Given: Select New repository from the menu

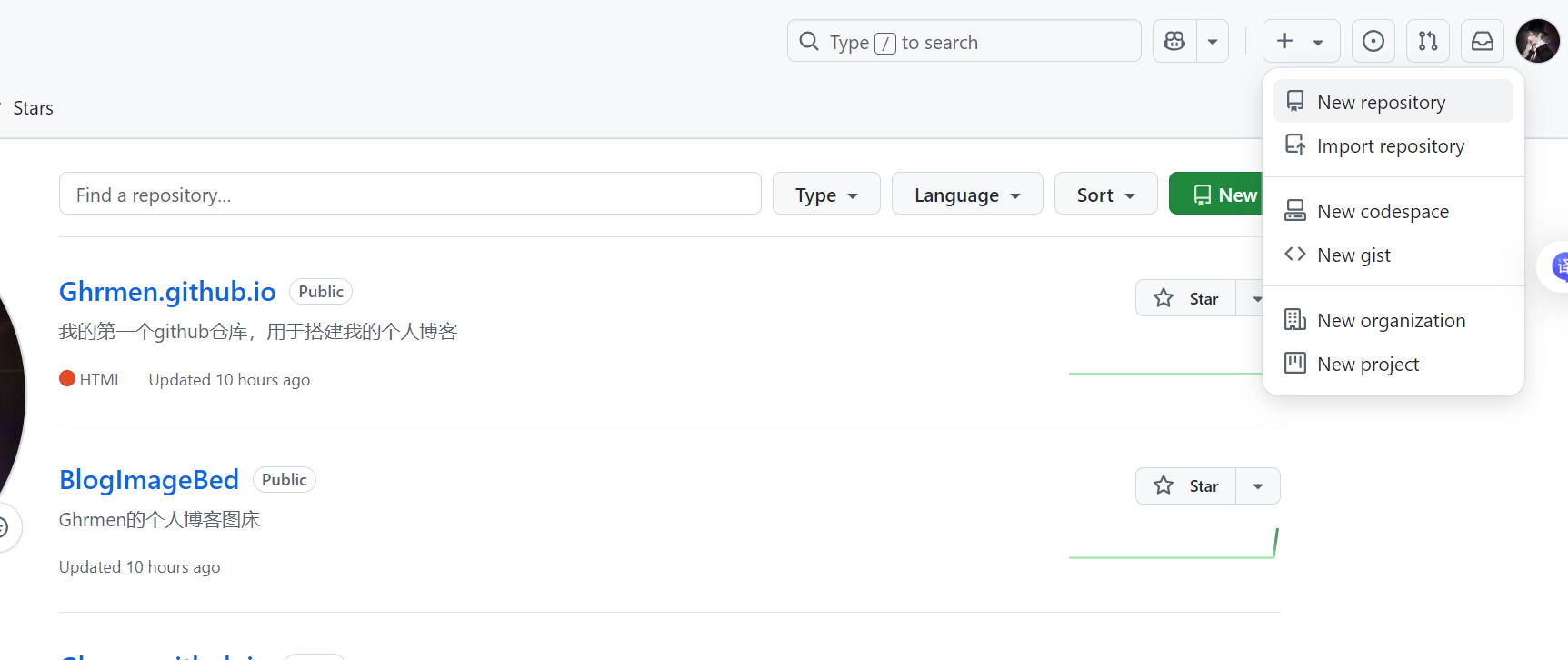Looking at the screenshot, I should coord(1393,101).
